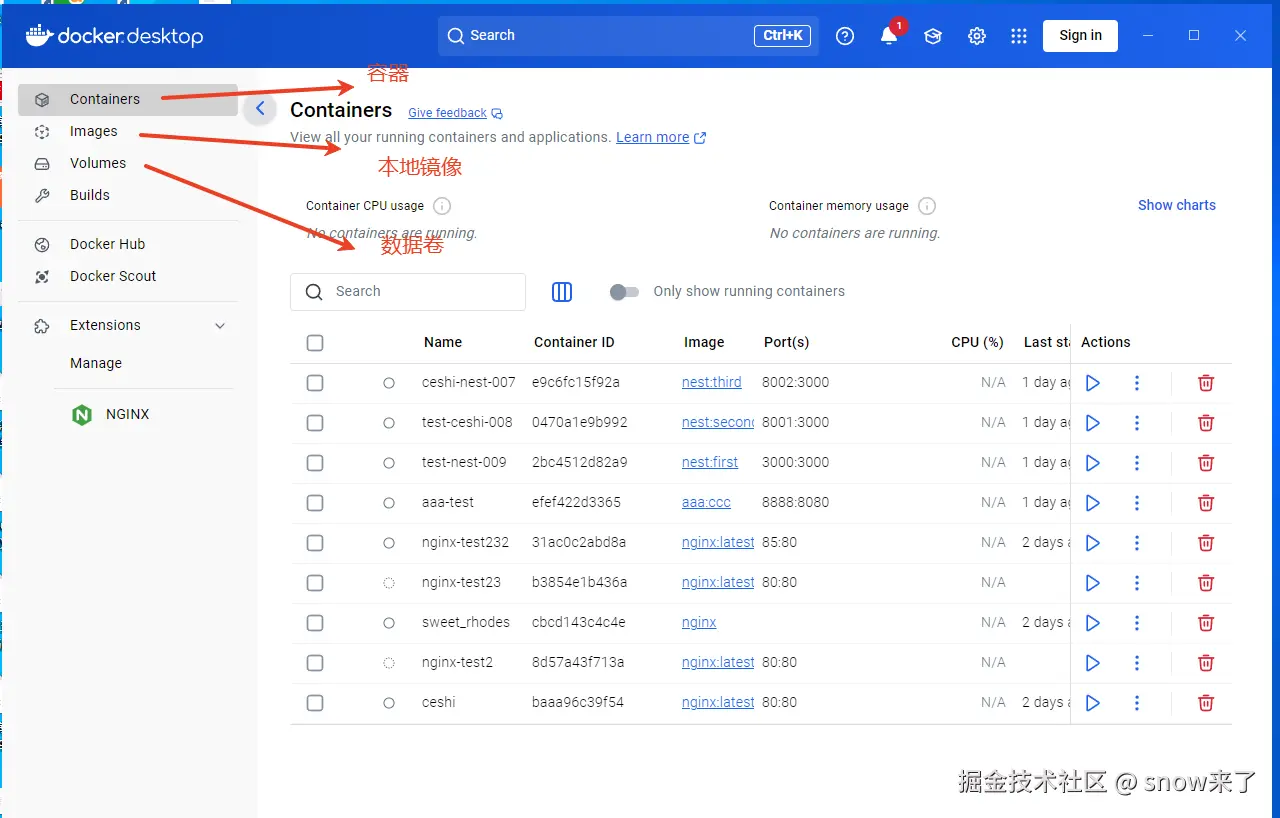
Task: Go to Builds in the sidebar
Action: coord(128,196)
